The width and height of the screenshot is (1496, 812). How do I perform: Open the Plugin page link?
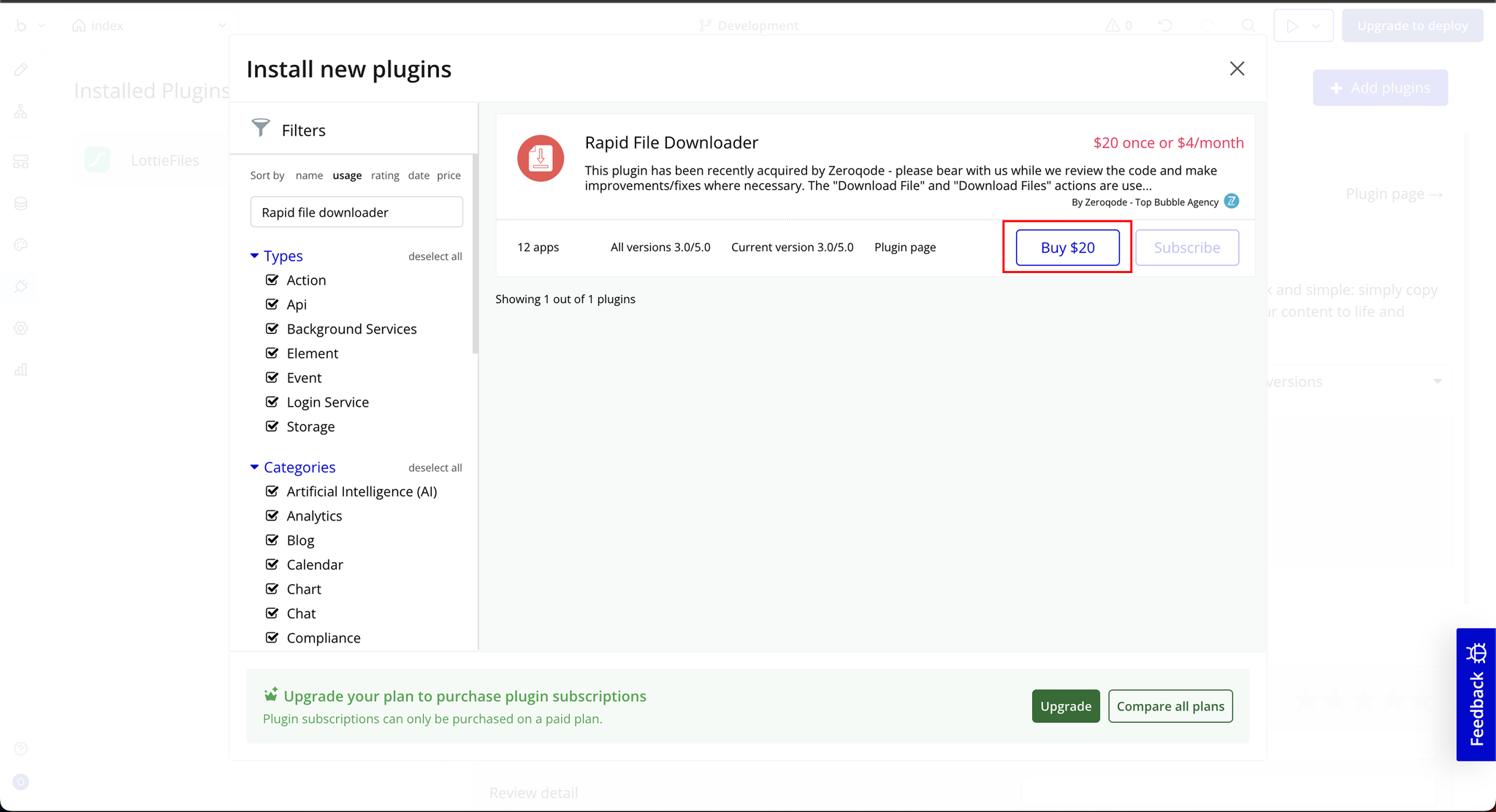pyautogui.click(x=904, y=248)
